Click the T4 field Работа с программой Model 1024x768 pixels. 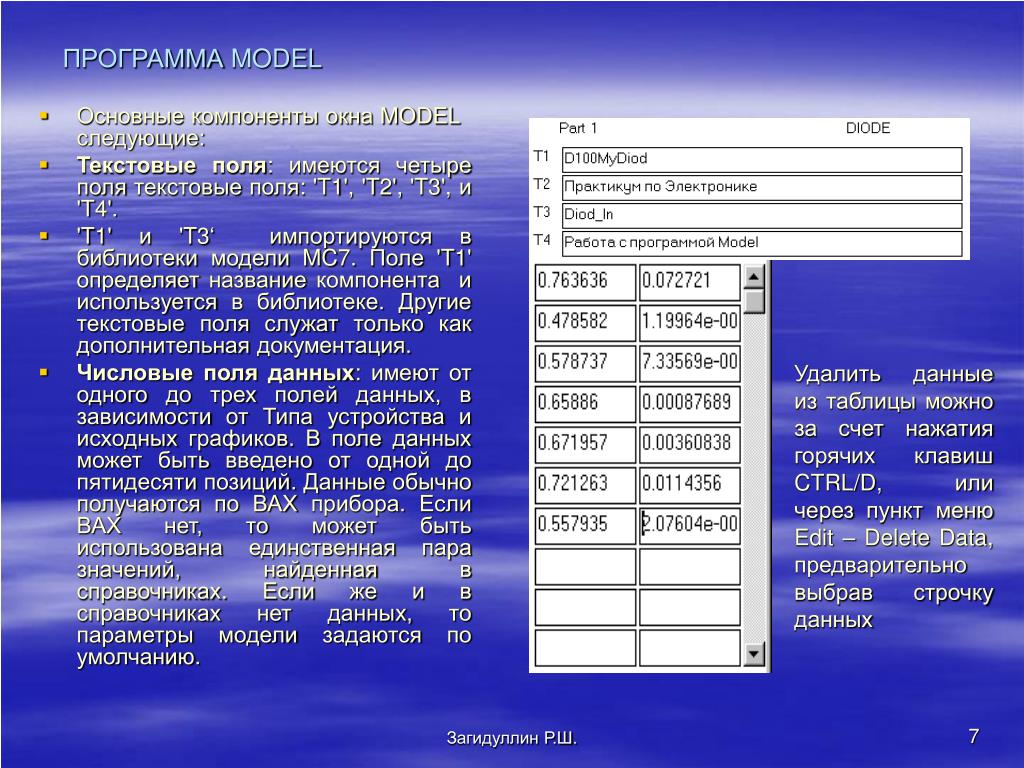761,243
